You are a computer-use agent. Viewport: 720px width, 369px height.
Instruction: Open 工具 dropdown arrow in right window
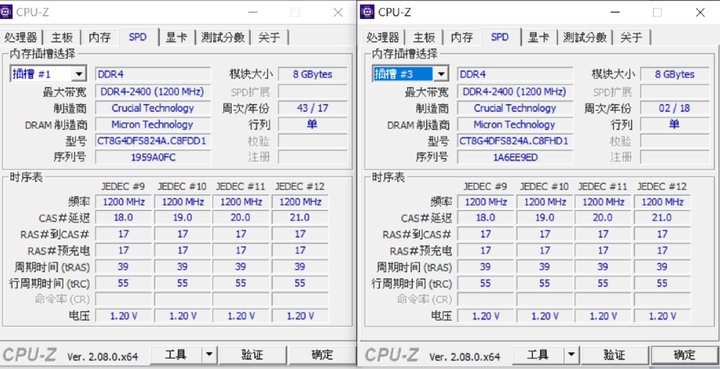point(571,354)
